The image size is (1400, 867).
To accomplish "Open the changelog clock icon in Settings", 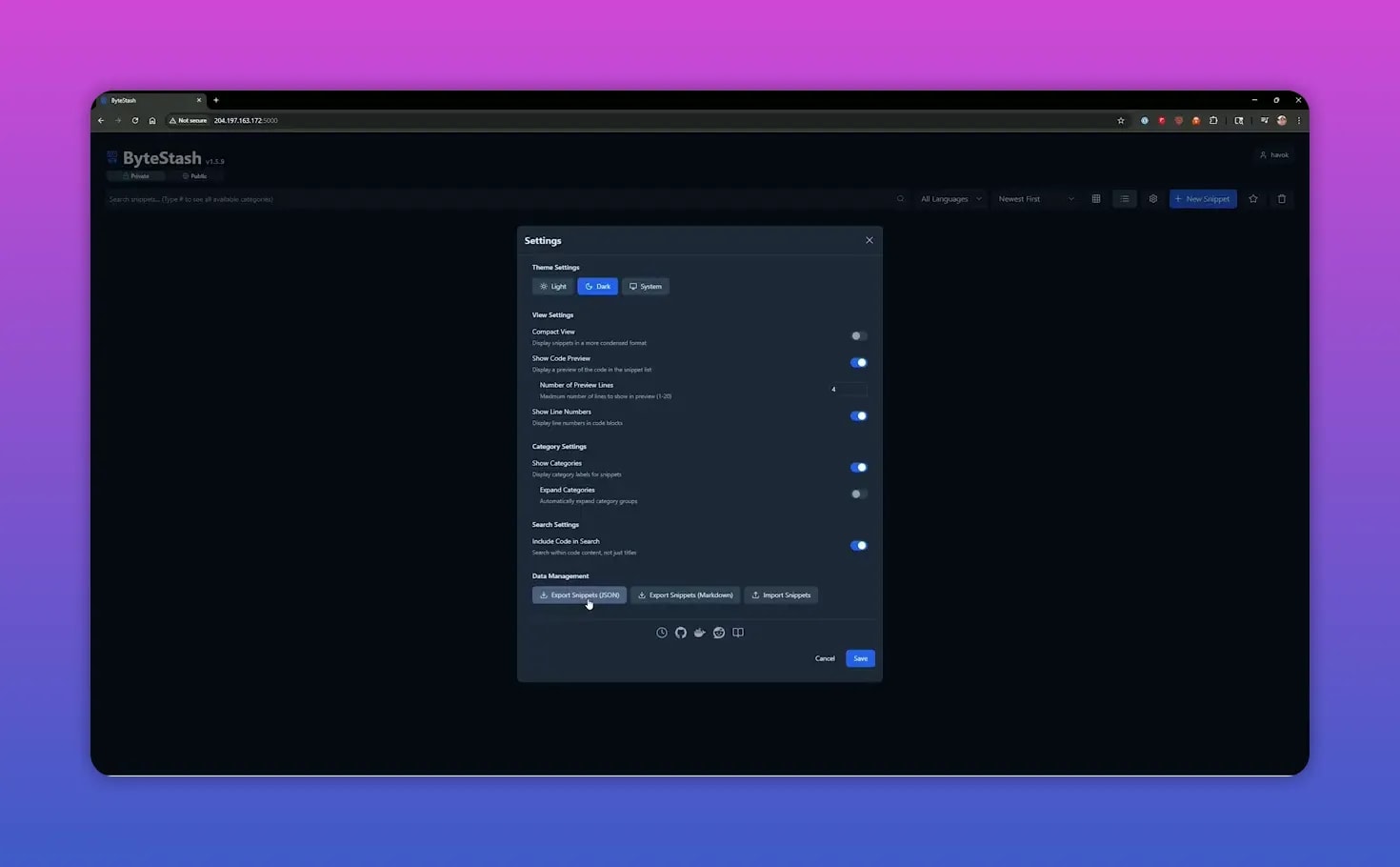I will tap(662, 633).
